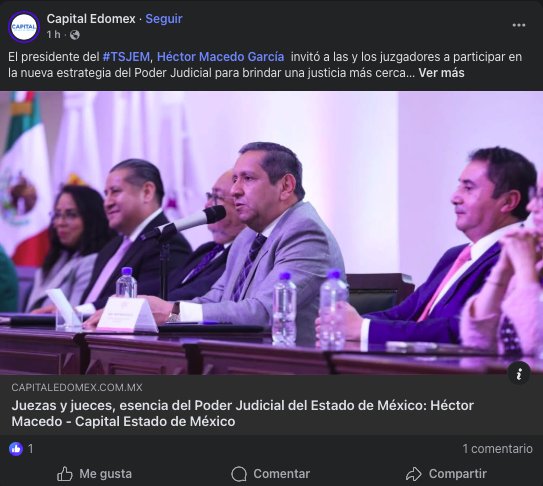The width and height of the screenshot is (543, 486).
Task: Click the blue like reaction icon
Action: point(16,449)
